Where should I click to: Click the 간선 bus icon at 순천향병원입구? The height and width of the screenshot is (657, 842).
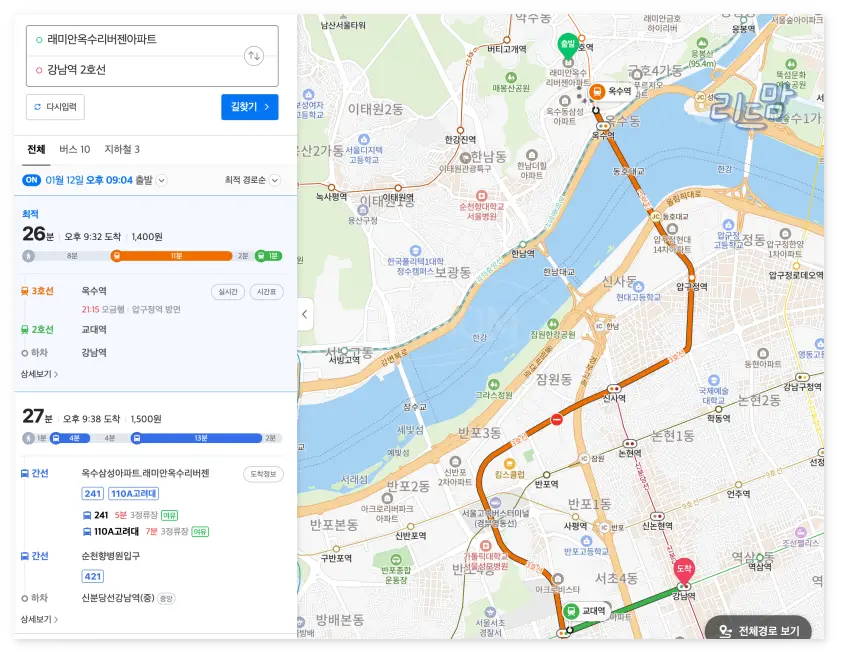[x=25, y=556]
